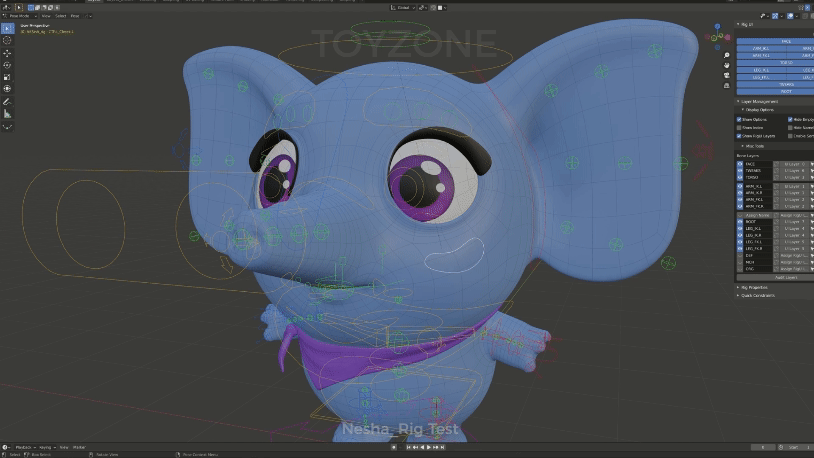The image size is (814, 458).
Task: Click the blue Z axis on navigation gizmo
Action: [x=717, y=26]
